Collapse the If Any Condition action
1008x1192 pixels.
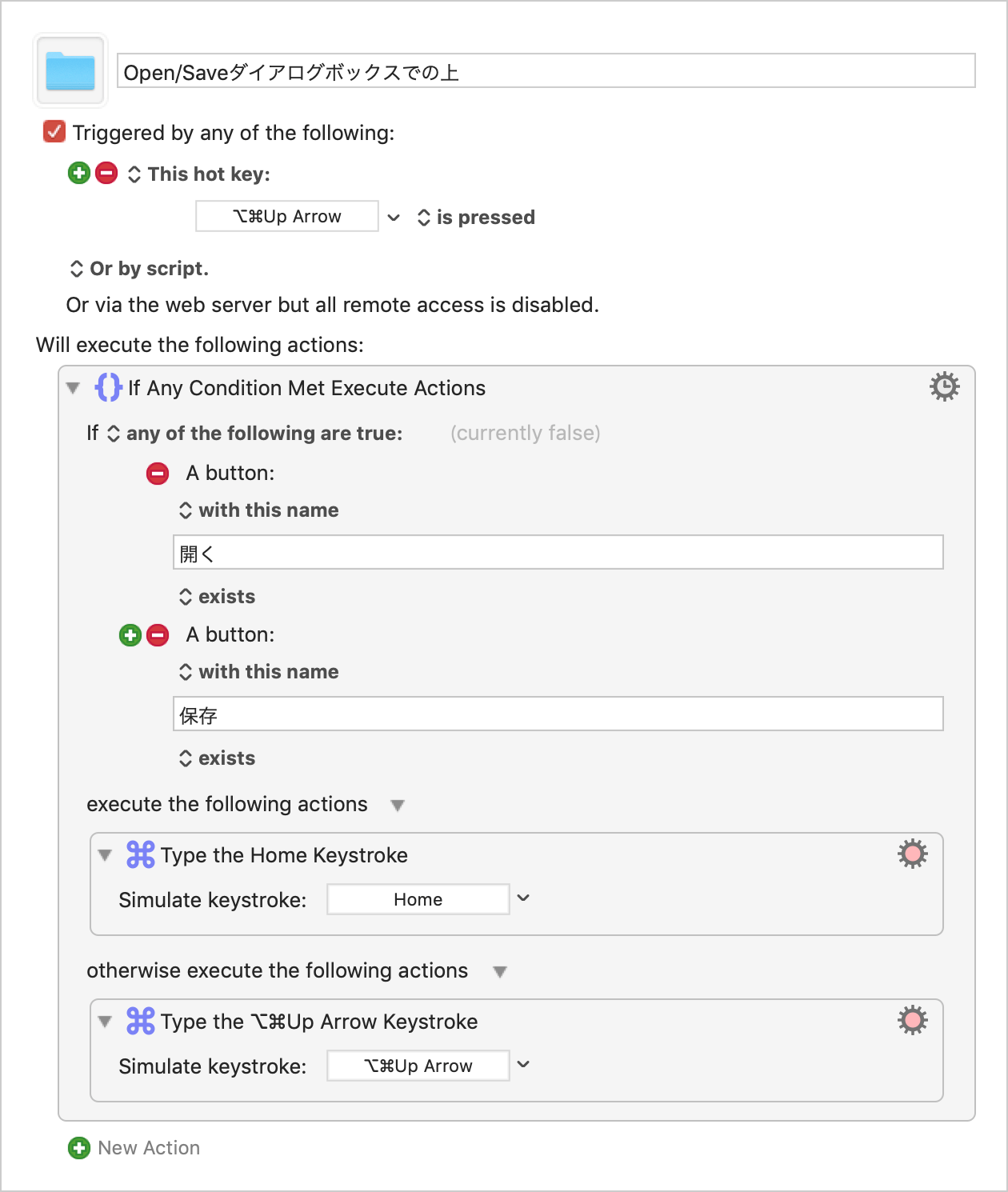point(74,388)
